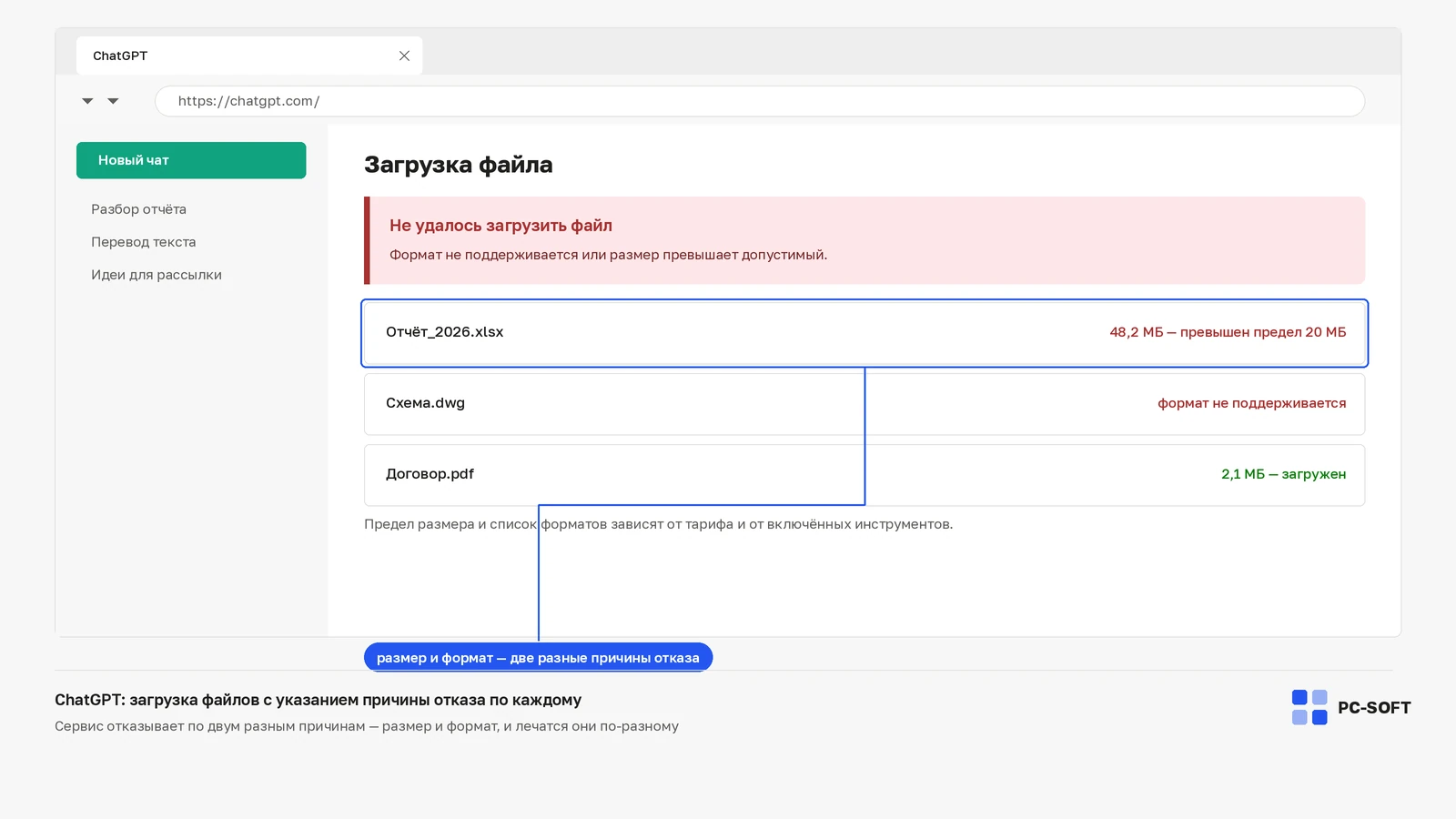Click the Не удалось загрузить файл alert title
Screen dimensions: 1456x819
[x=500, y=226]
